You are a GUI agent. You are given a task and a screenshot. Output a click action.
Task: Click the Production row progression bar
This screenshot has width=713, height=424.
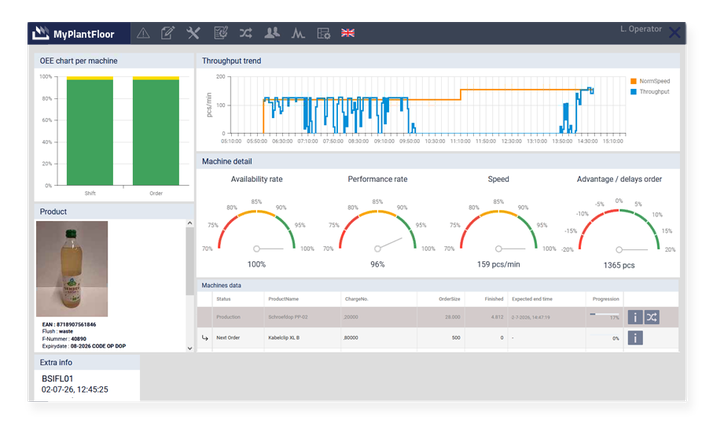pyautogui.click(x=604, y=314)
